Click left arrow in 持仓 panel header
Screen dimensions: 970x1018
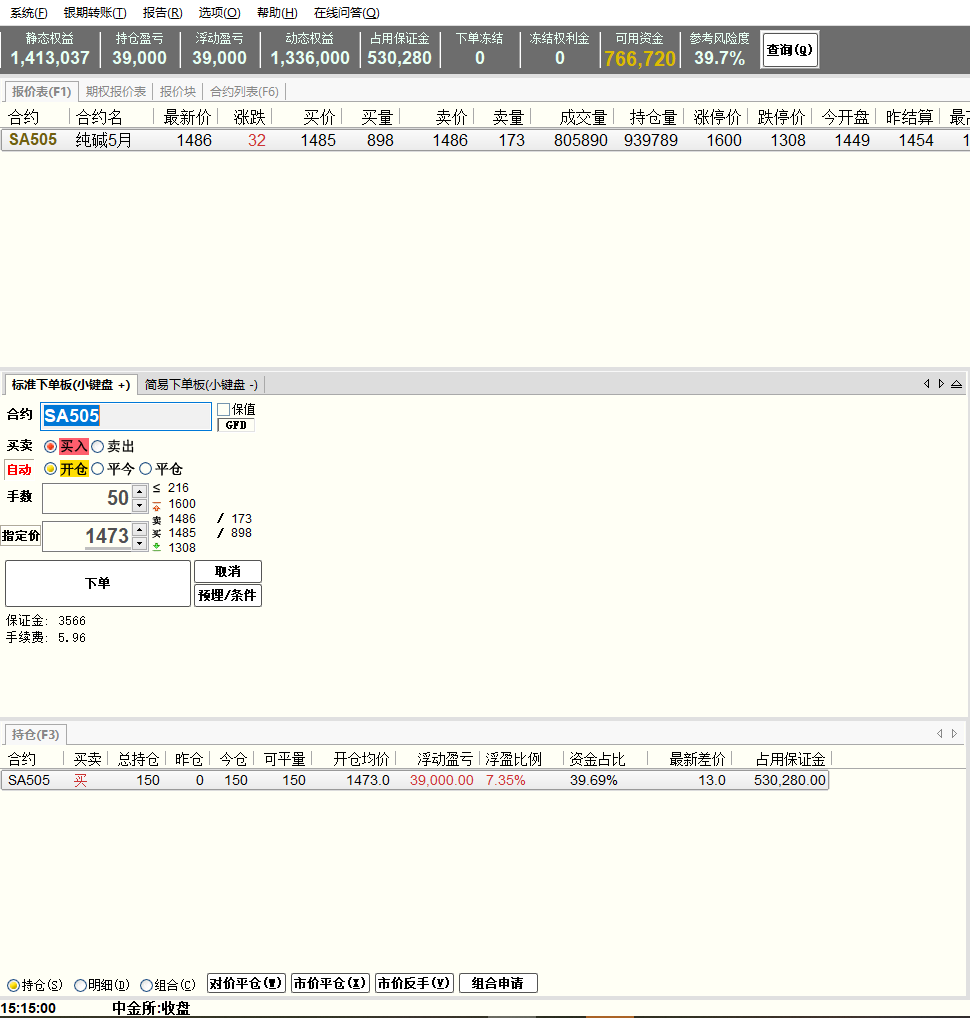939,734
